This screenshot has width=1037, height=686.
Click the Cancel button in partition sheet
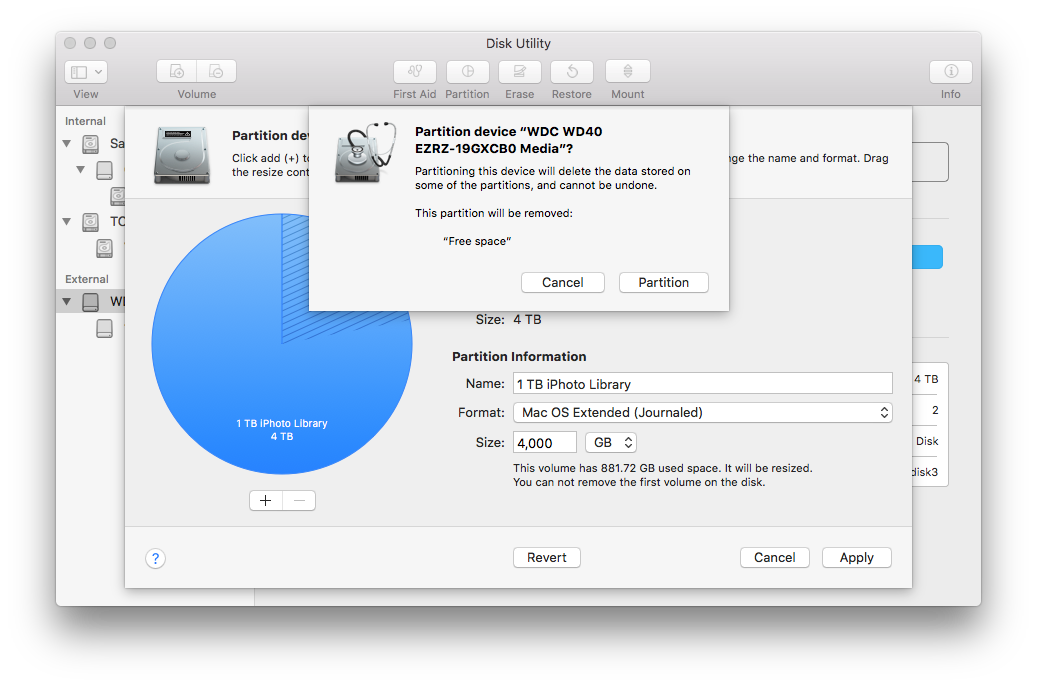click(x=775, y=558)
